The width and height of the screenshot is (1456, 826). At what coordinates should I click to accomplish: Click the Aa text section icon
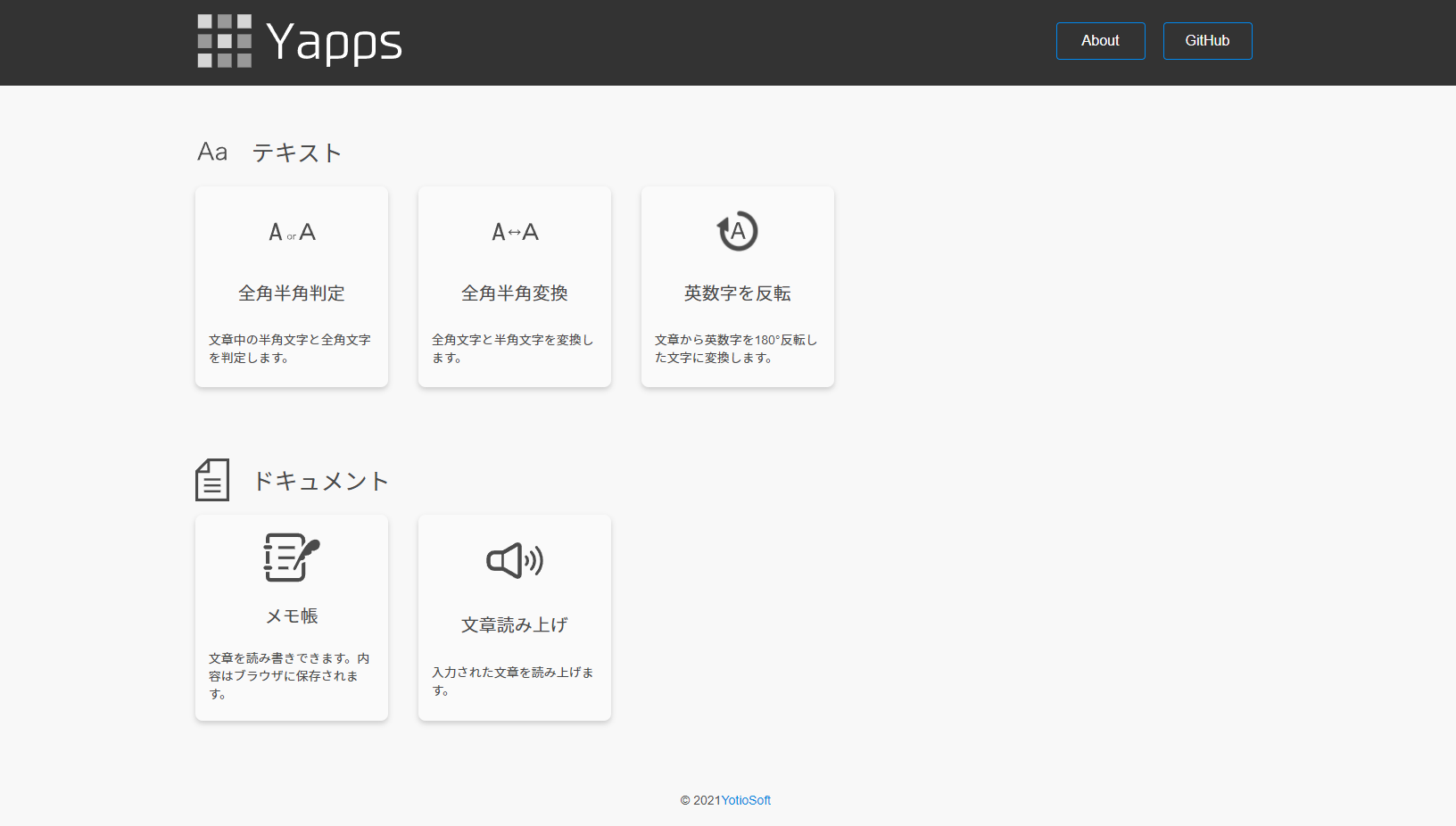[x=212, y=152]
